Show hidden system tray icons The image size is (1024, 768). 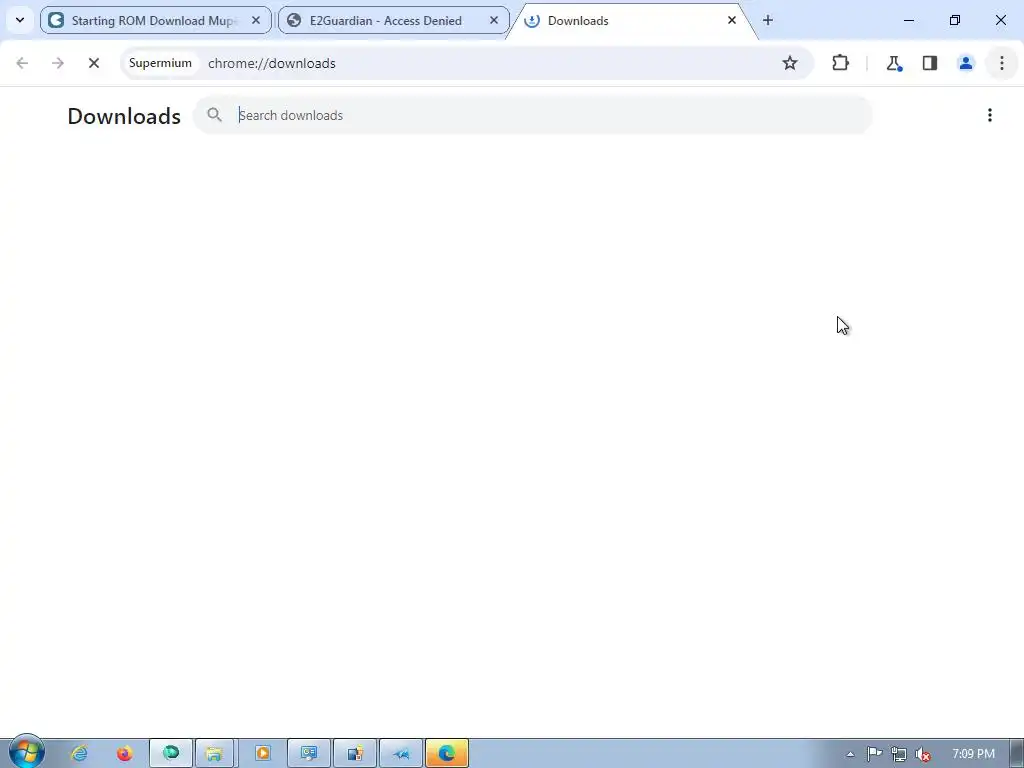tap(850, 754)
